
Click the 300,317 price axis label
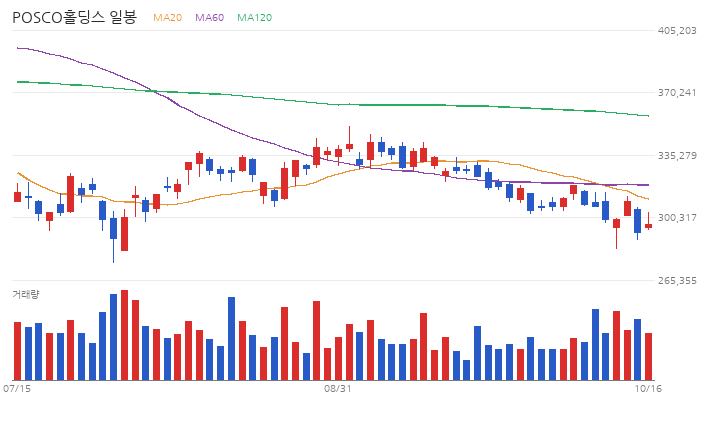pyautogui.click(x=677, y=217)
